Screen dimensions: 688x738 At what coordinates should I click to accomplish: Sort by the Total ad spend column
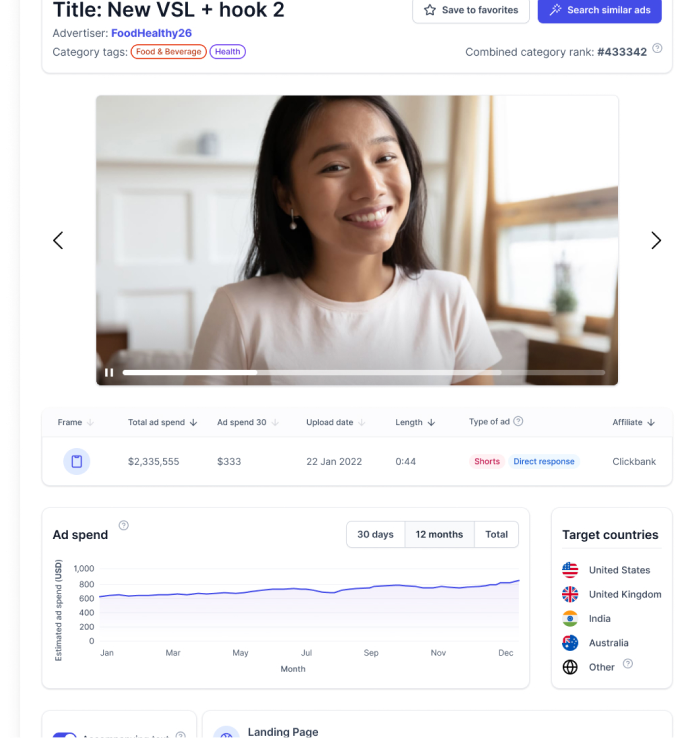(x=162, y=423)
